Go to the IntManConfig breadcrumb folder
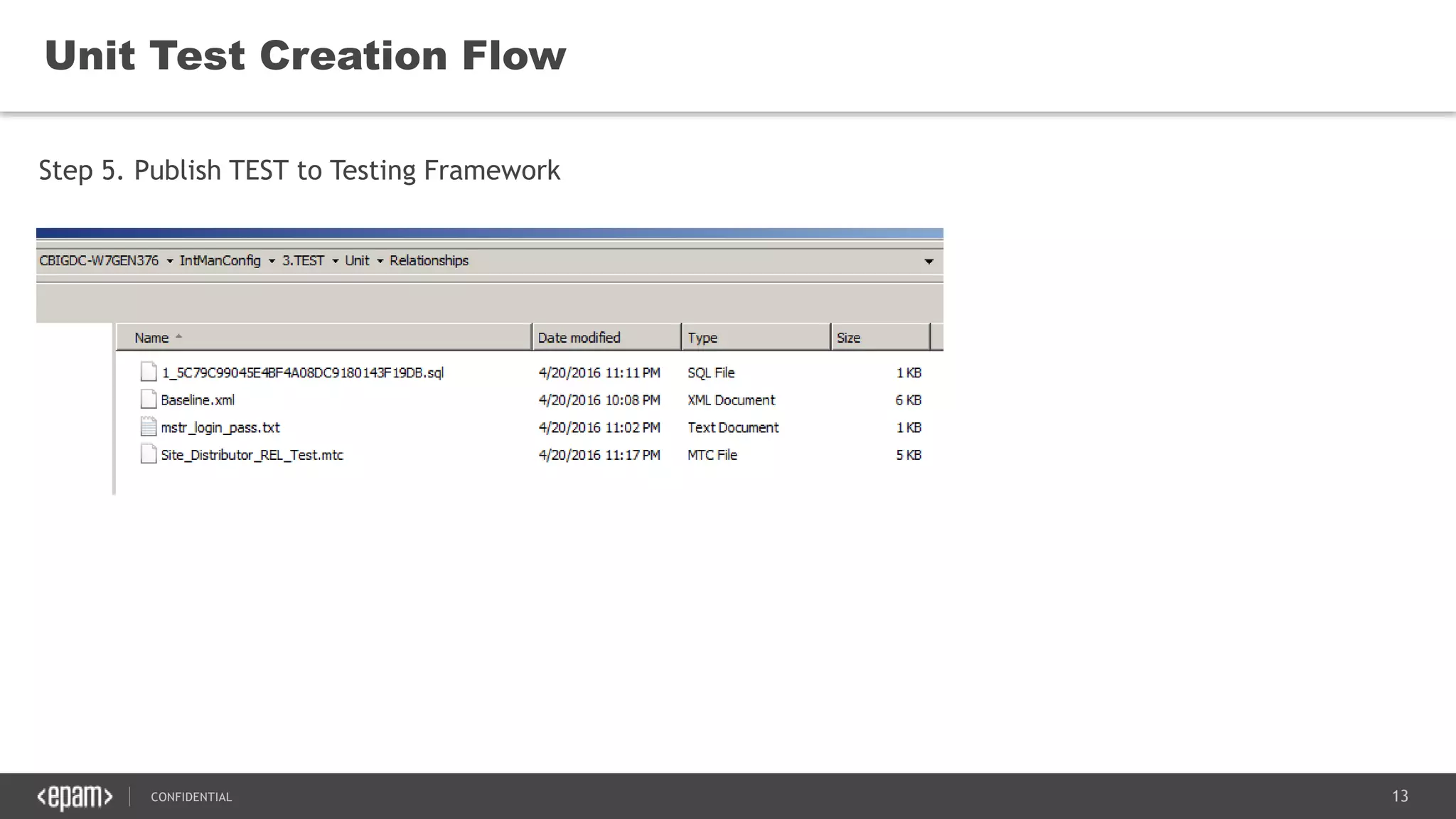Image resolution: width=1456 pixels, height=819 pixels. click(220, 261)
